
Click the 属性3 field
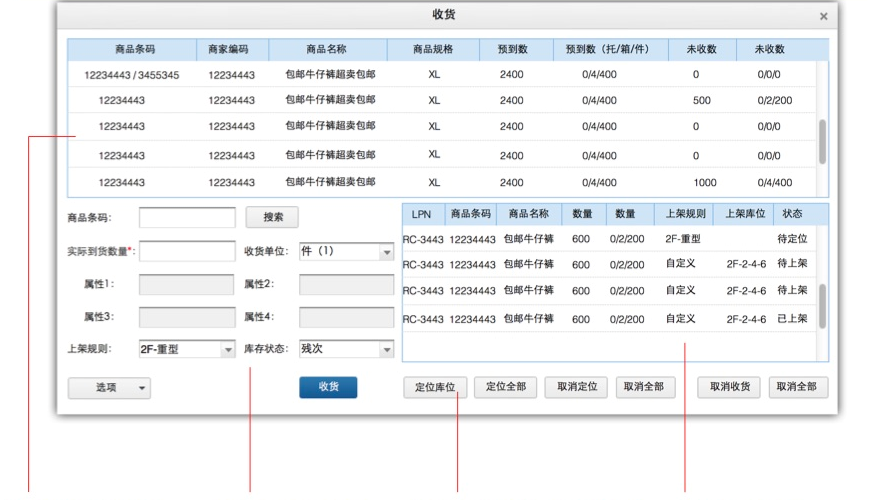[x=187, y=317]
